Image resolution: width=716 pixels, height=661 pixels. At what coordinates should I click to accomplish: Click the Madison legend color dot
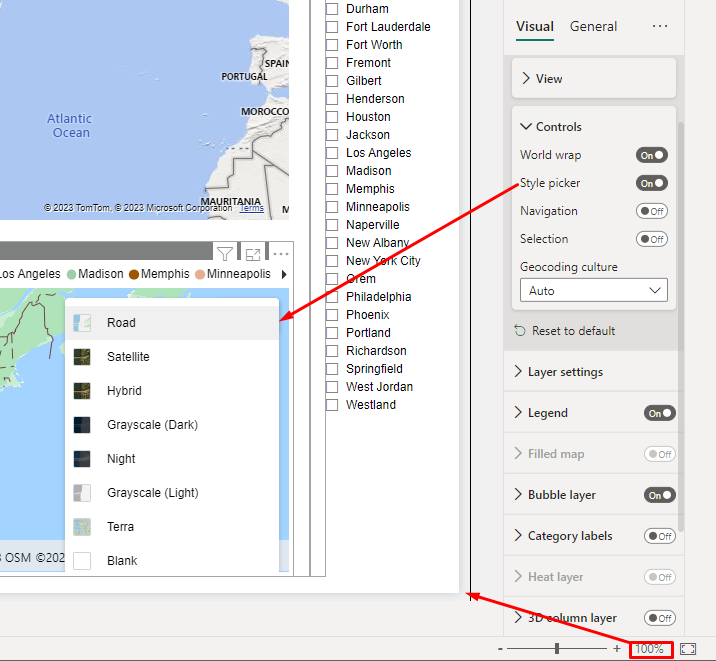(71, 274)
